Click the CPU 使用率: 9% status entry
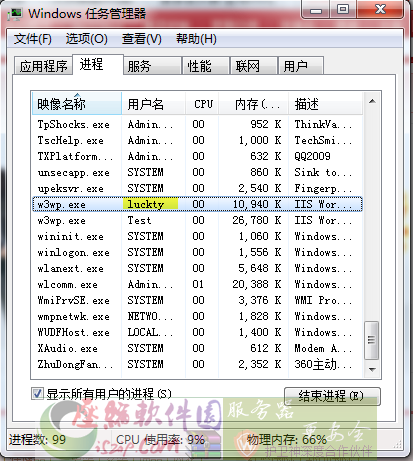The image size is (413, 461). (x=160, y=439)
